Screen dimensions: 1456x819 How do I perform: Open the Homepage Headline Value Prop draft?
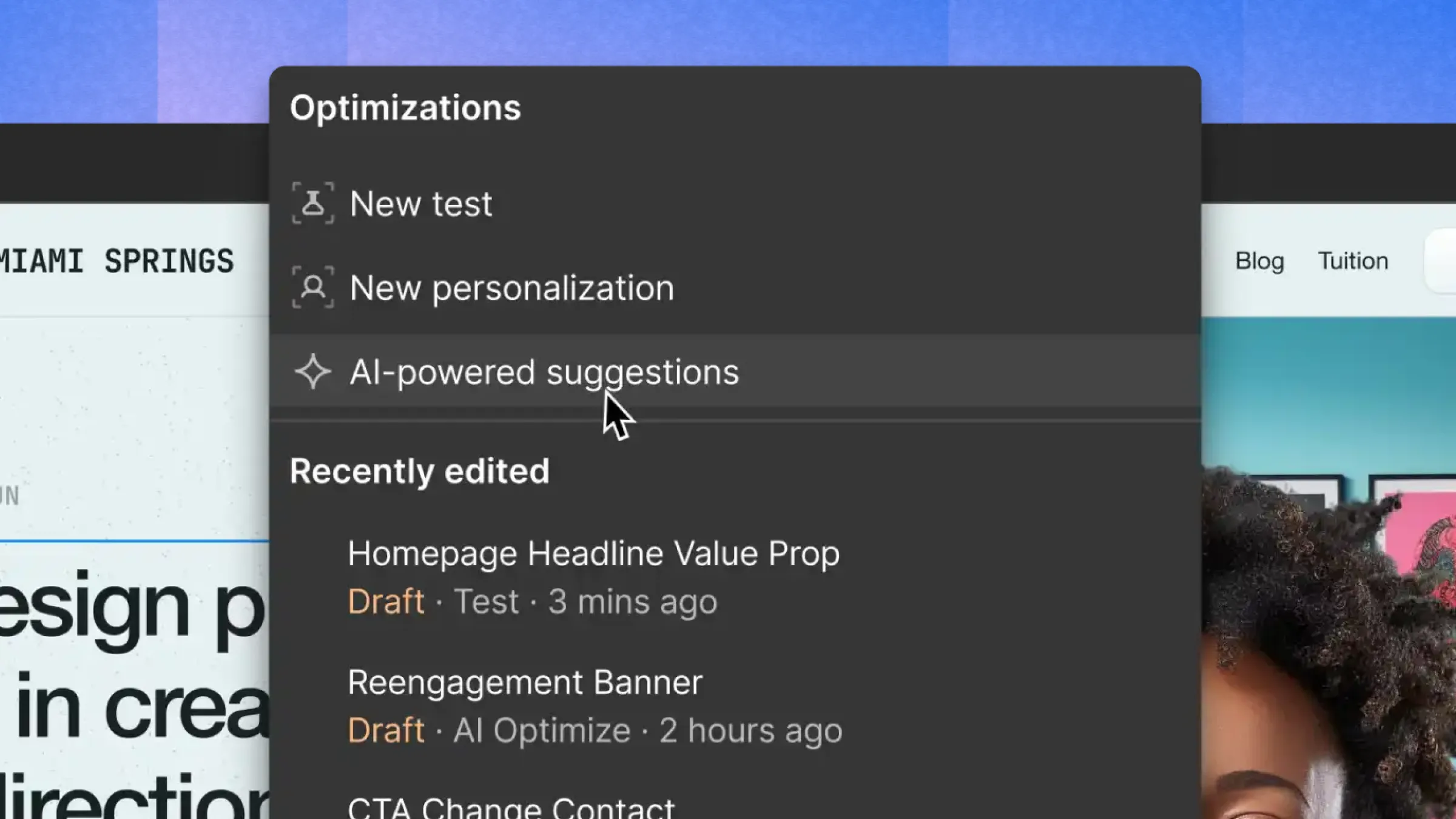(x=593, y=554)
